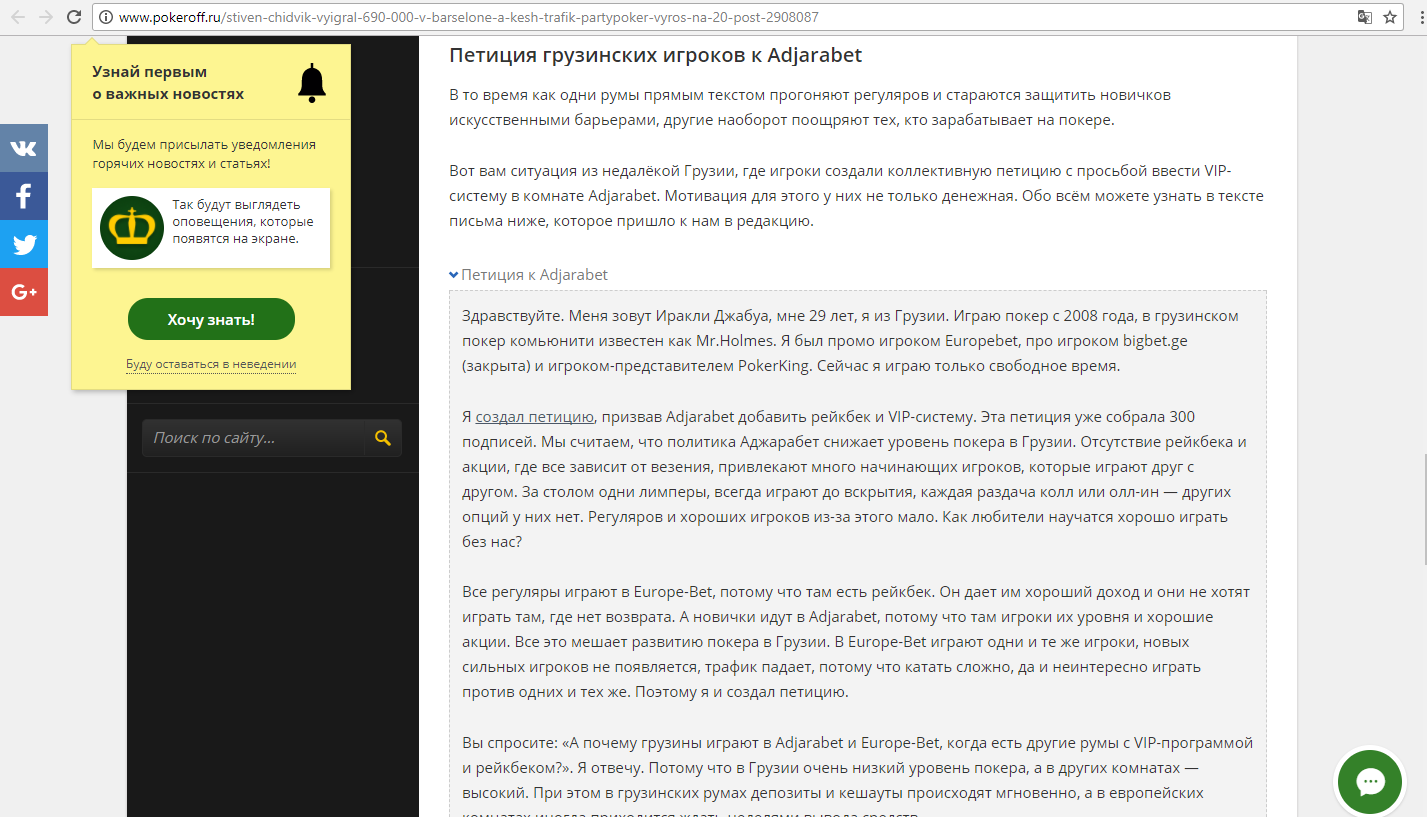Click the yellow crown notification logo
The width and height of the screenshot is (1427, 817).
pos(132,228)
